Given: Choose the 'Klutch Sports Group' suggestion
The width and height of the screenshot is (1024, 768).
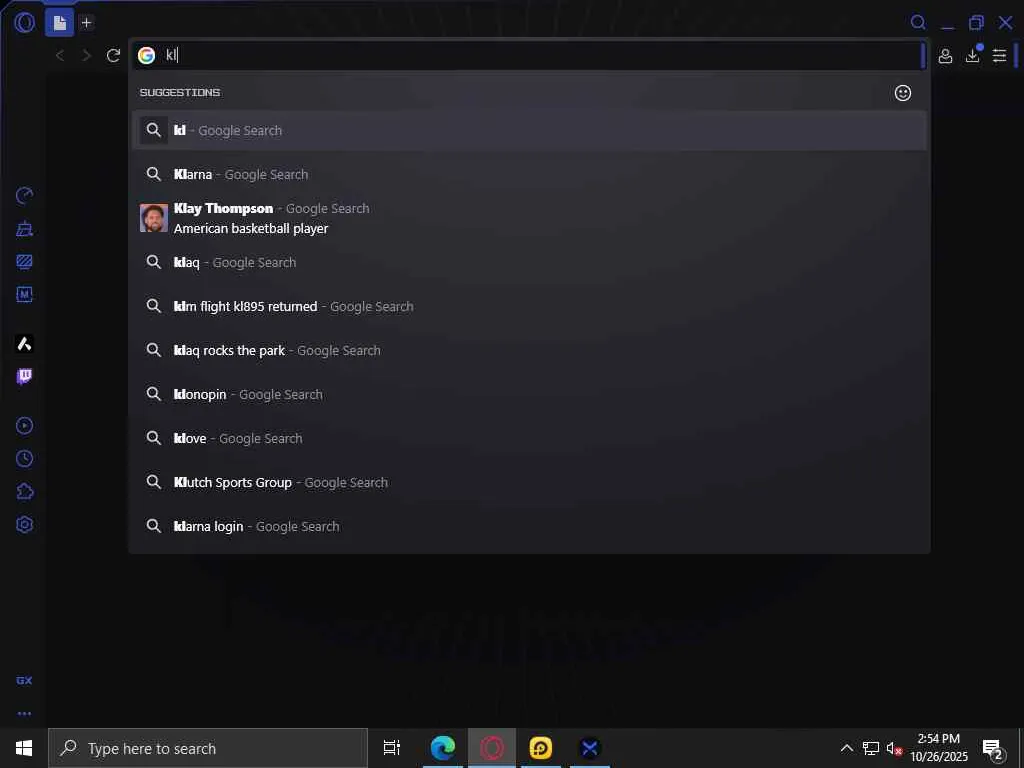Looking at the screenshot, I should (x=529, y=483).
